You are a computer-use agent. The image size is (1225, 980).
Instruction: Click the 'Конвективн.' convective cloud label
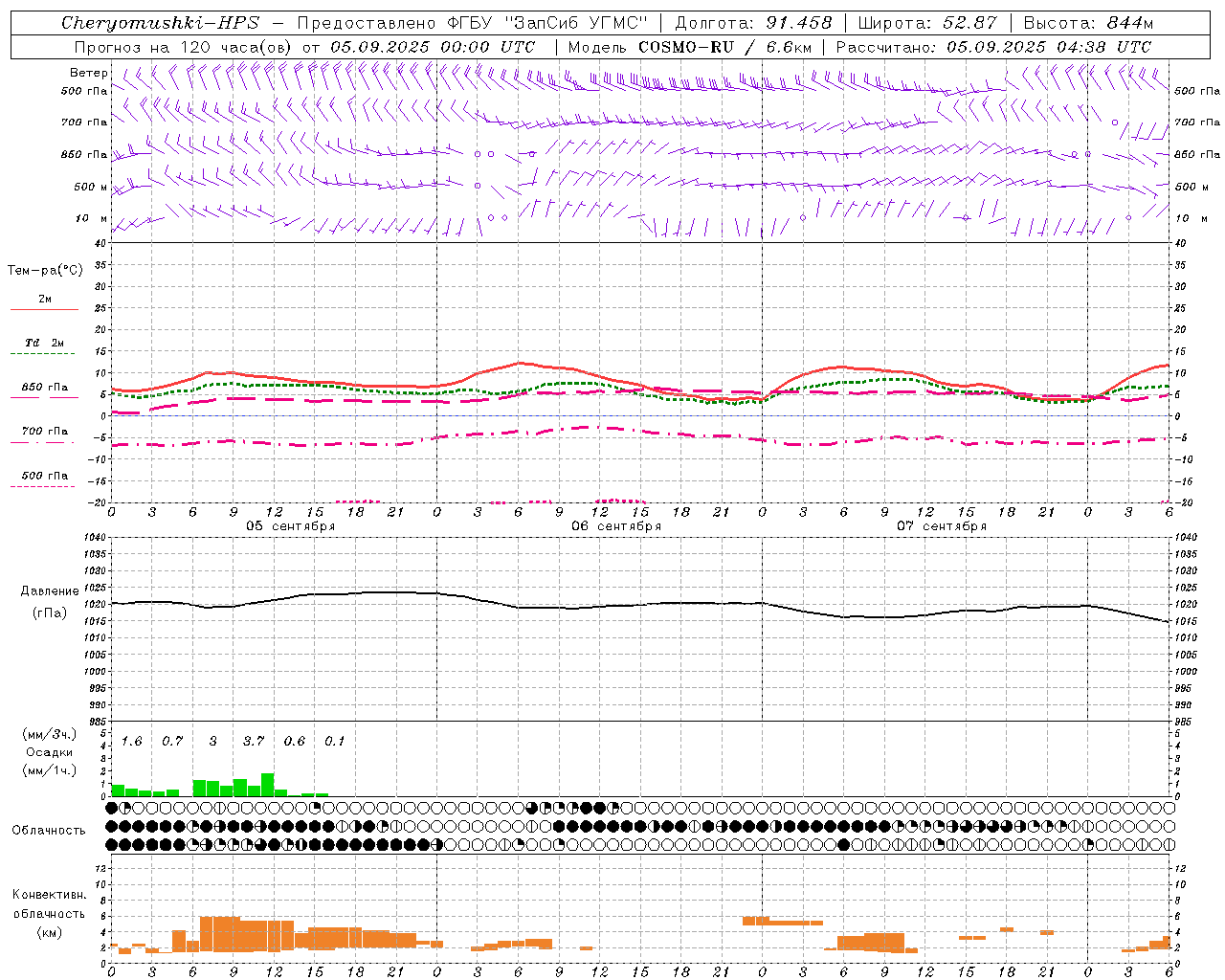[x=49, y=895]
